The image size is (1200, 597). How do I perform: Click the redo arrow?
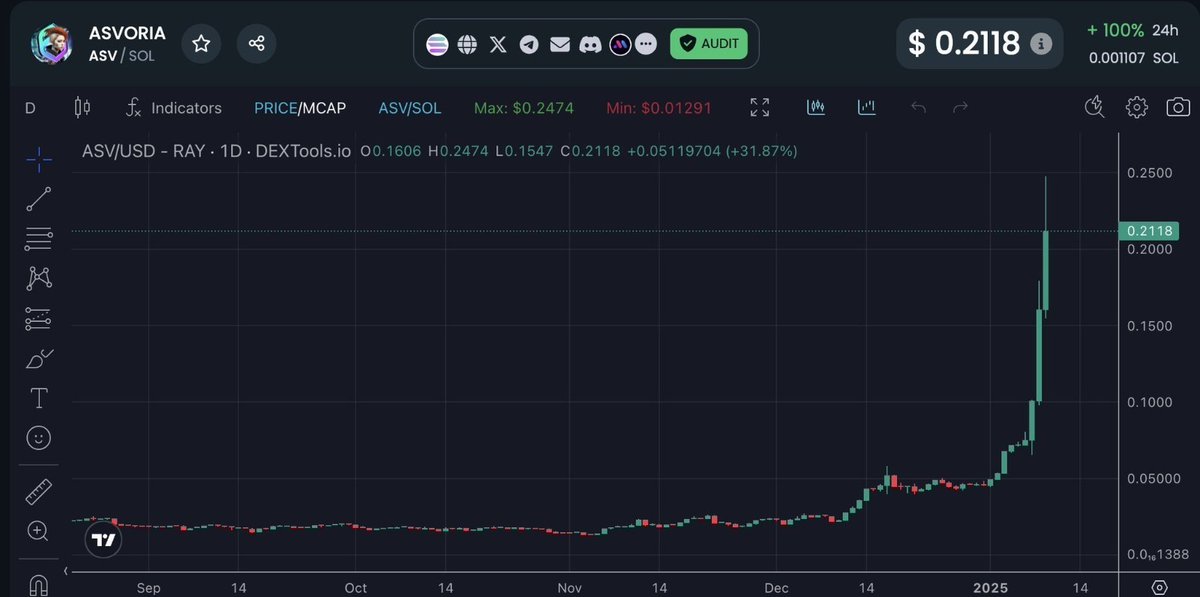(x=961, y=107)
